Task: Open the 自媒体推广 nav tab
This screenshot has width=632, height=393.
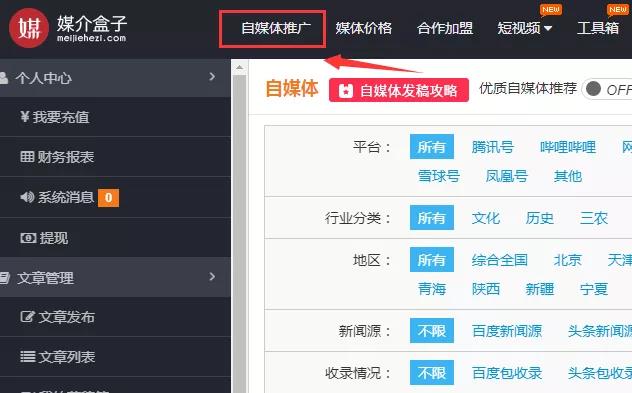Action: (276, 28)
